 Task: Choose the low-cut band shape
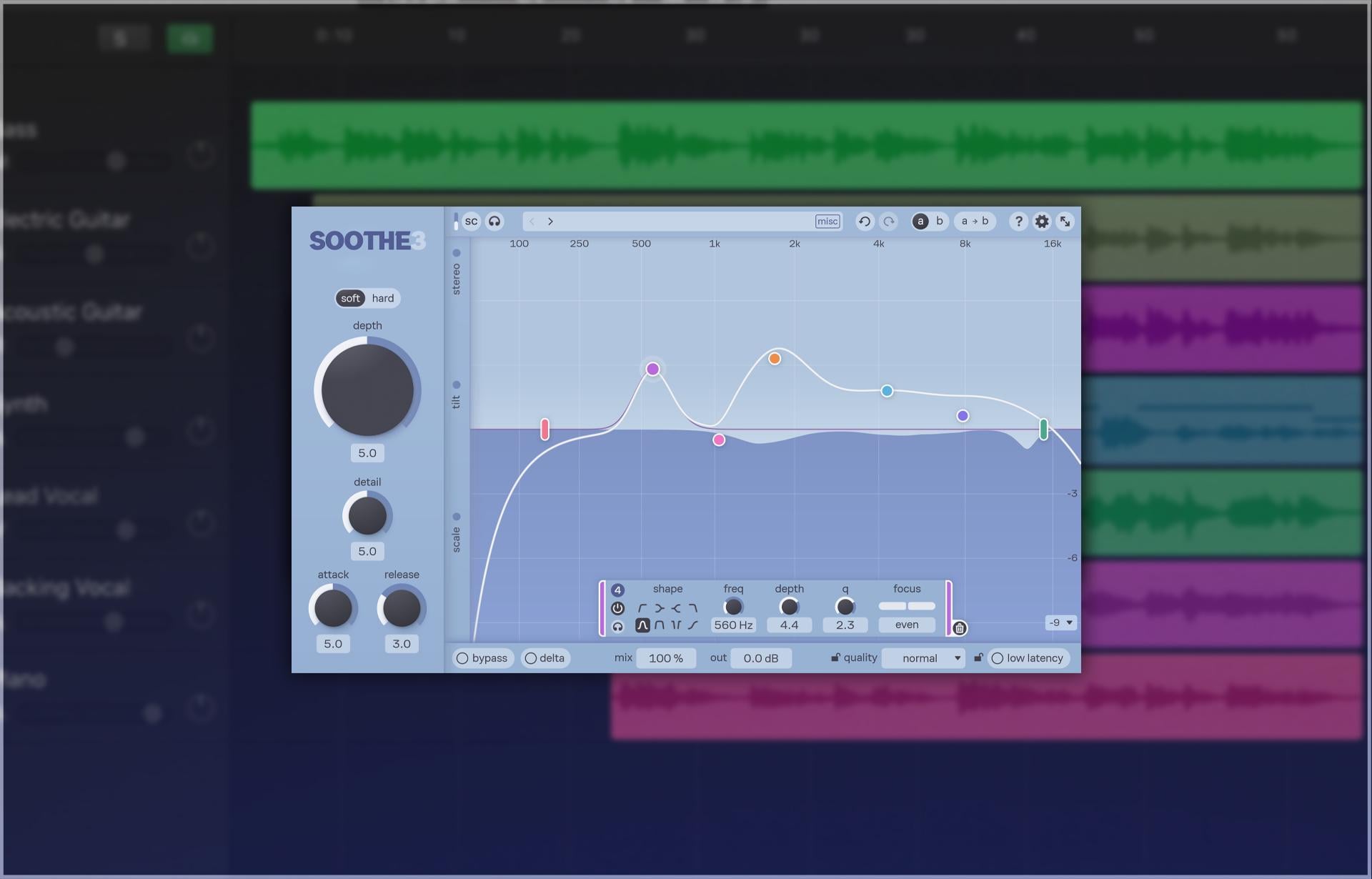[x=642, y=608]
